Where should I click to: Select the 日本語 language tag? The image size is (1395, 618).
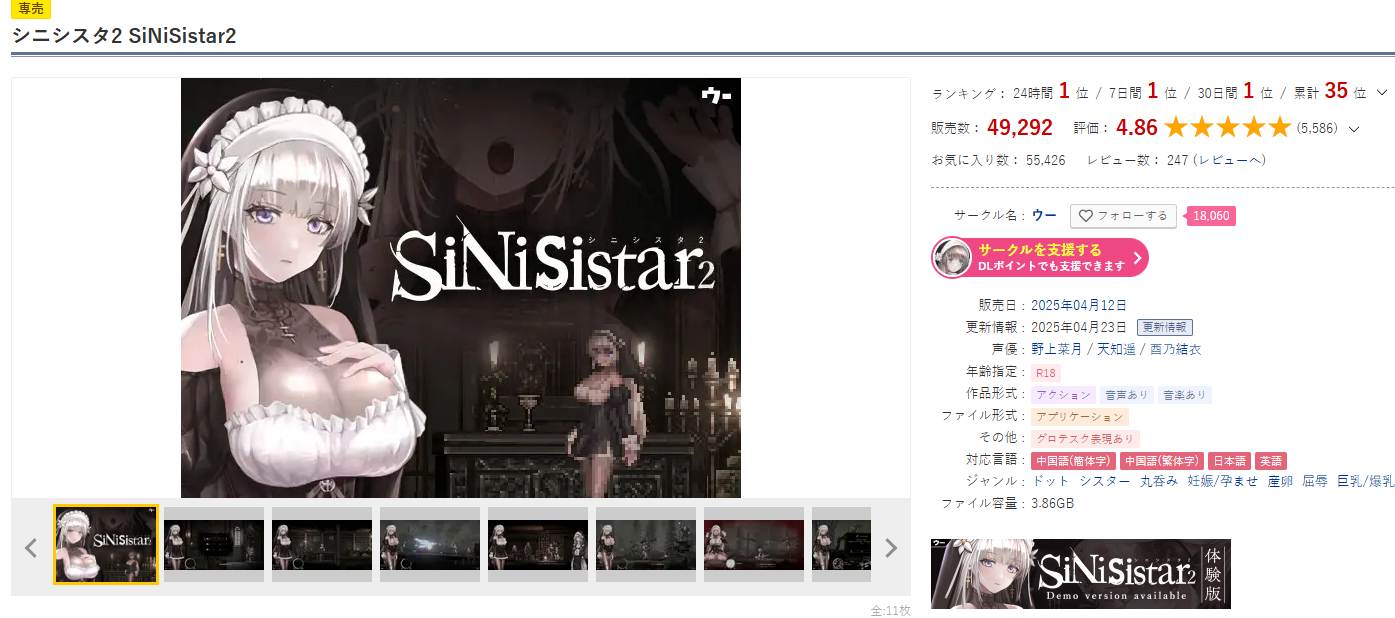click(1229, 461)
